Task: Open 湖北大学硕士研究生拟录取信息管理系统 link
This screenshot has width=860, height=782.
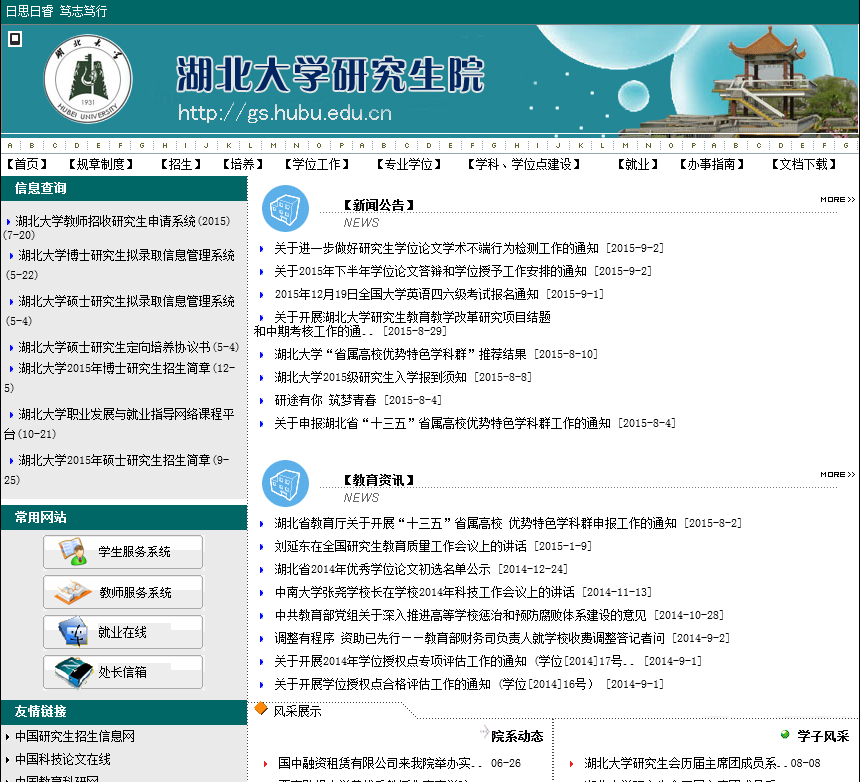Action: (x=126, y=301)
